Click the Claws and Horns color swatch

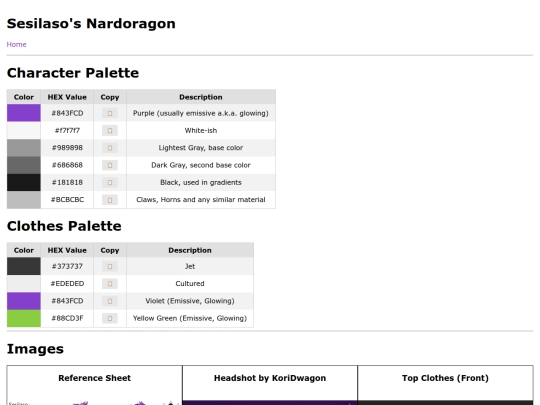(24, 200)
